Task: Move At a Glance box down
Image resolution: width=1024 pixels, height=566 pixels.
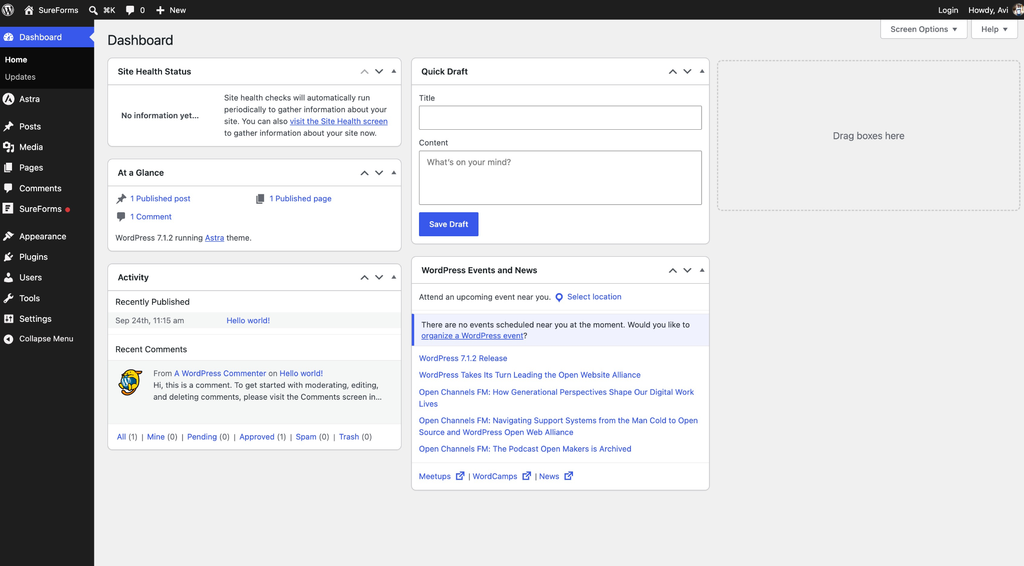Action: (x=379, y=173)
